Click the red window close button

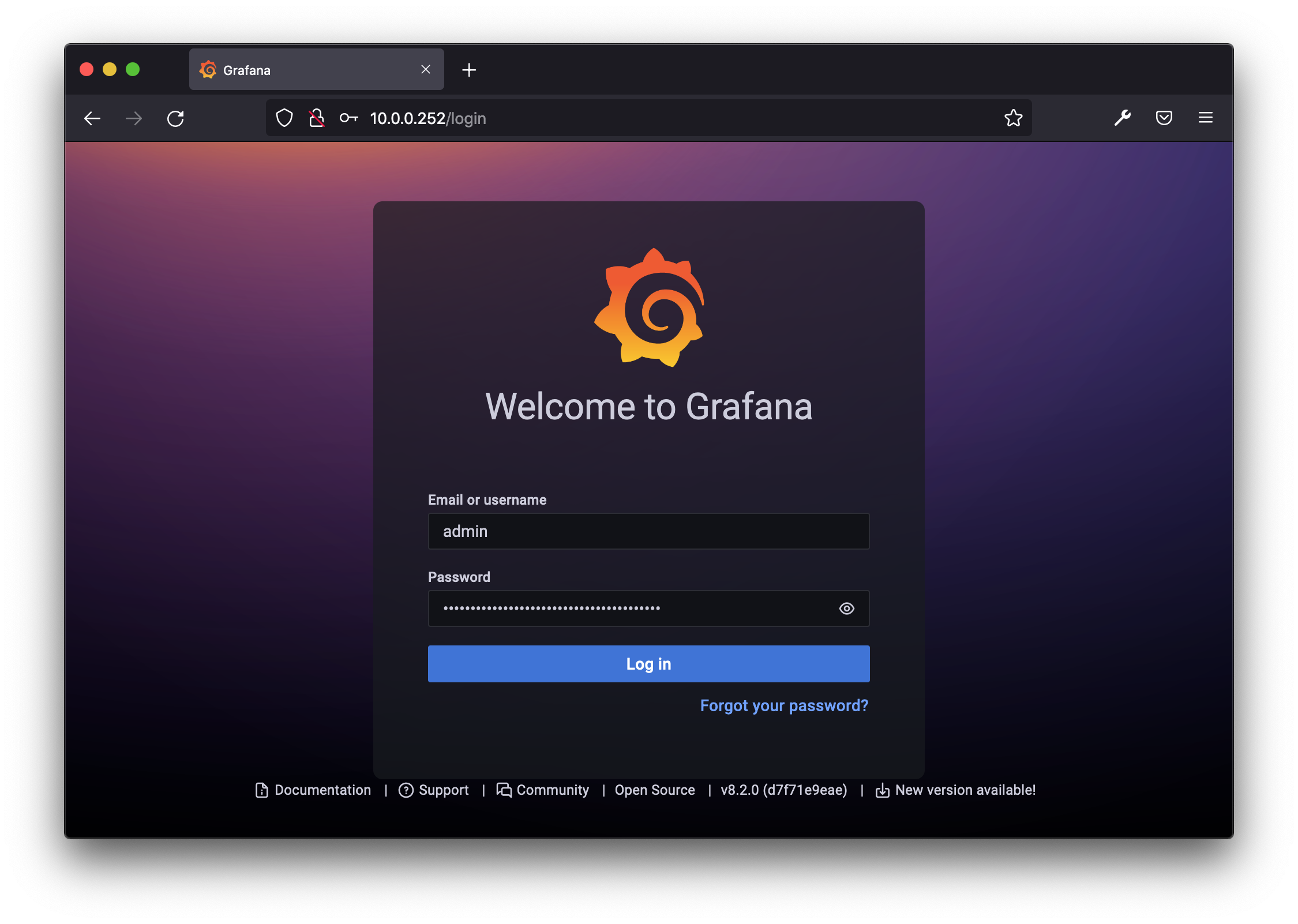87,69
